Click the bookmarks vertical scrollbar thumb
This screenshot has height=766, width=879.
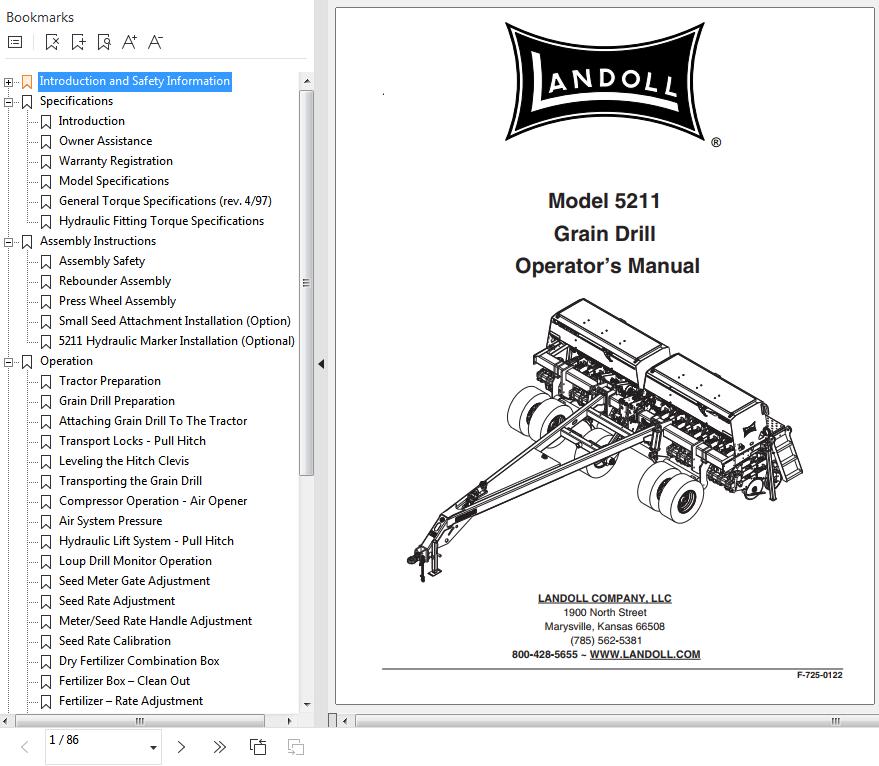pyautogui.click(x=306, y=283)
